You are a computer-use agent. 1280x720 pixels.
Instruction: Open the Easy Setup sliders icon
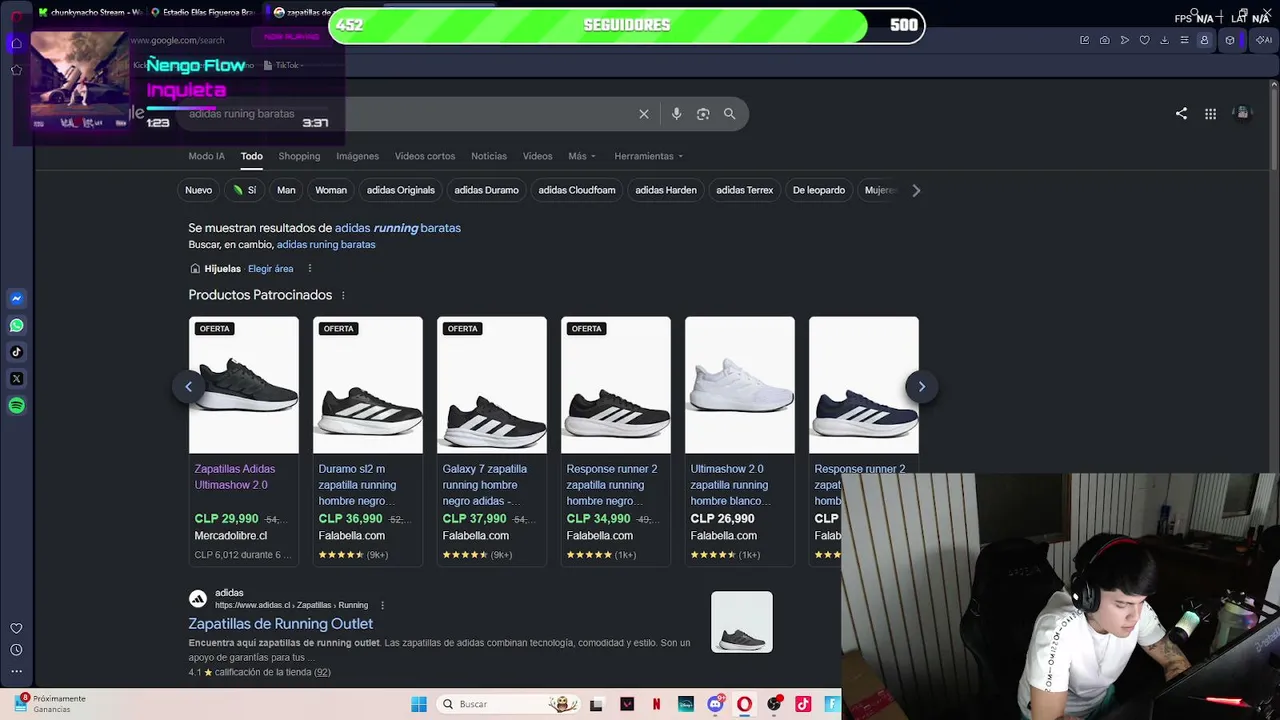click(1184, 40)
